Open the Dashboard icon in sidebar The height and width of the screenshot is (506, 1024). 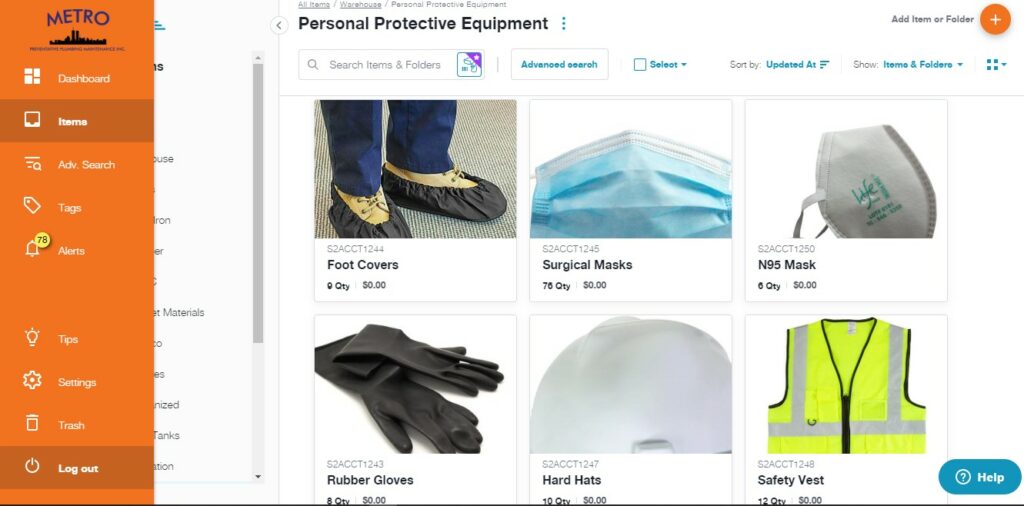[32, 76]
